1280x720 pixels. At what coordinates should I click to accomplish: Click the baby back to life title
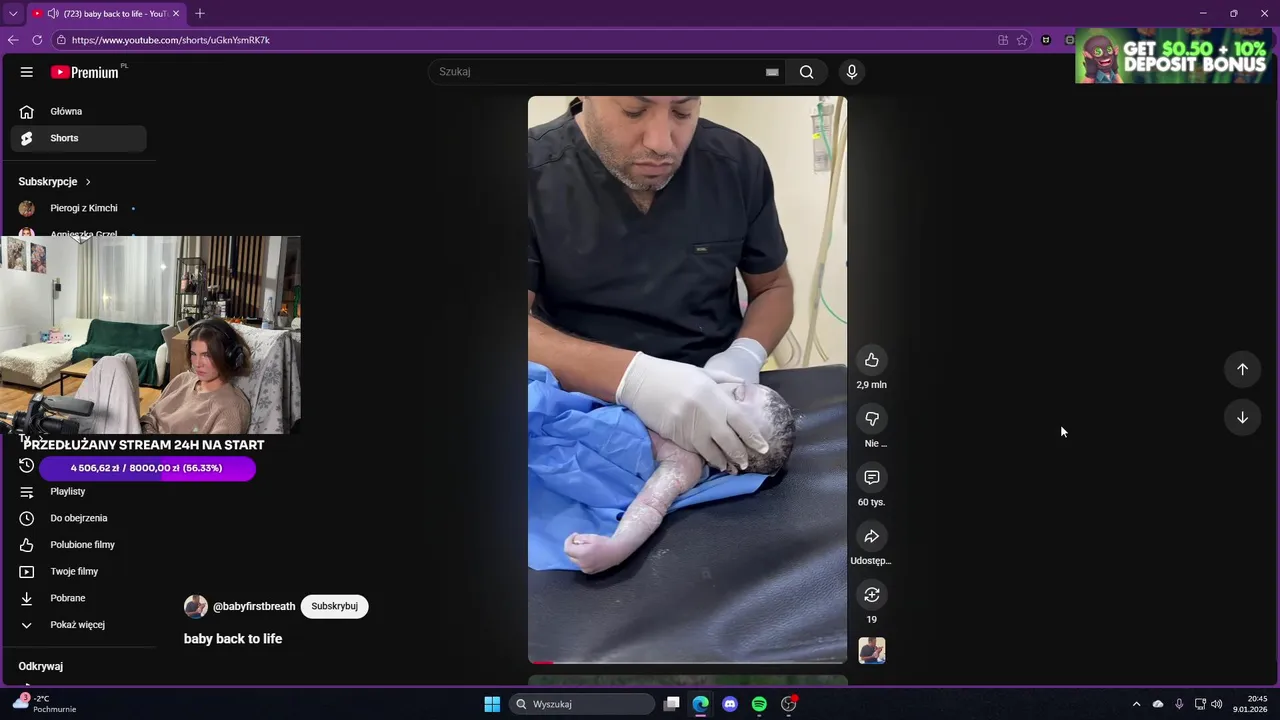pyautogui.click(x=233, y=639)
